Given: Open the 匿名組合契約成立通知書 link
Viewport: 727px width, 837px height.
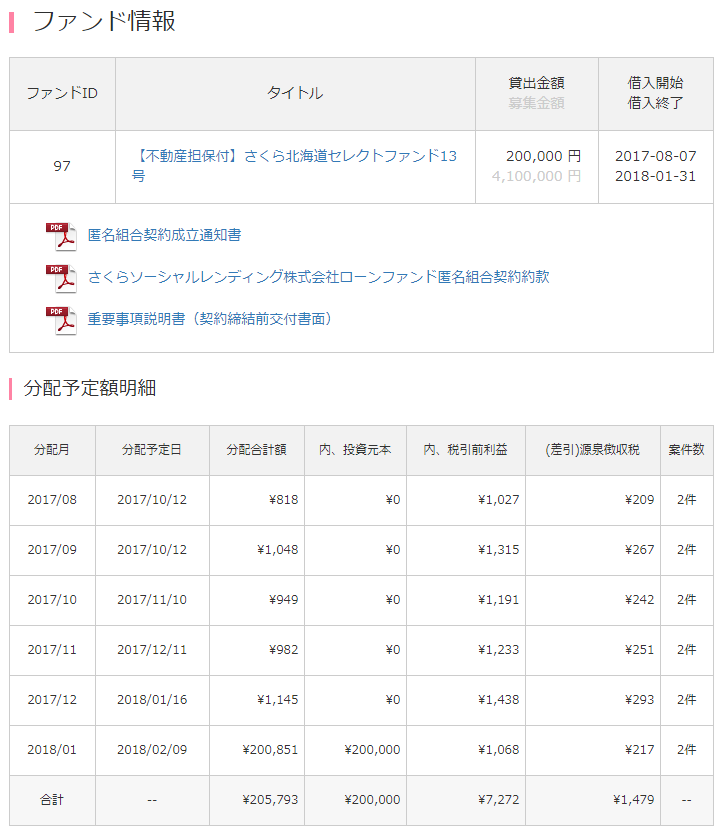Looking at the screenshot, I should tap(164, 236).
